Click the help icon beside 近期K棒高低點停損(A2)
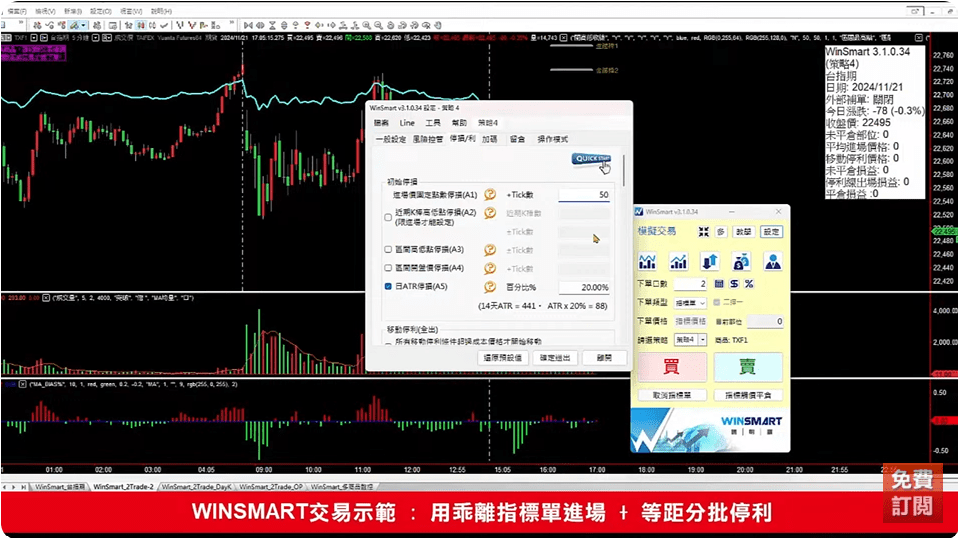The width and height of the screenshot is (958, 538). tap(490, 213)
